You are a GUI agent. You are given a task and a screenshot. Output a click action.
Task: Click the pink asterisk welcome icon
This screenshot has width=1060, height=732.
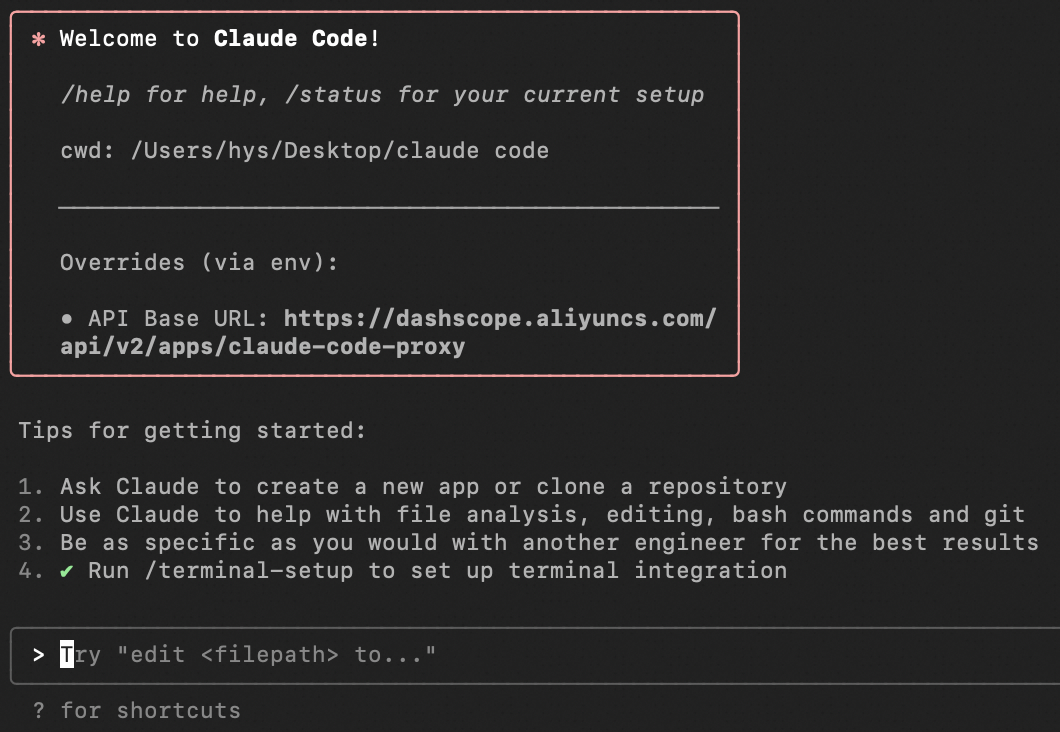37,38
